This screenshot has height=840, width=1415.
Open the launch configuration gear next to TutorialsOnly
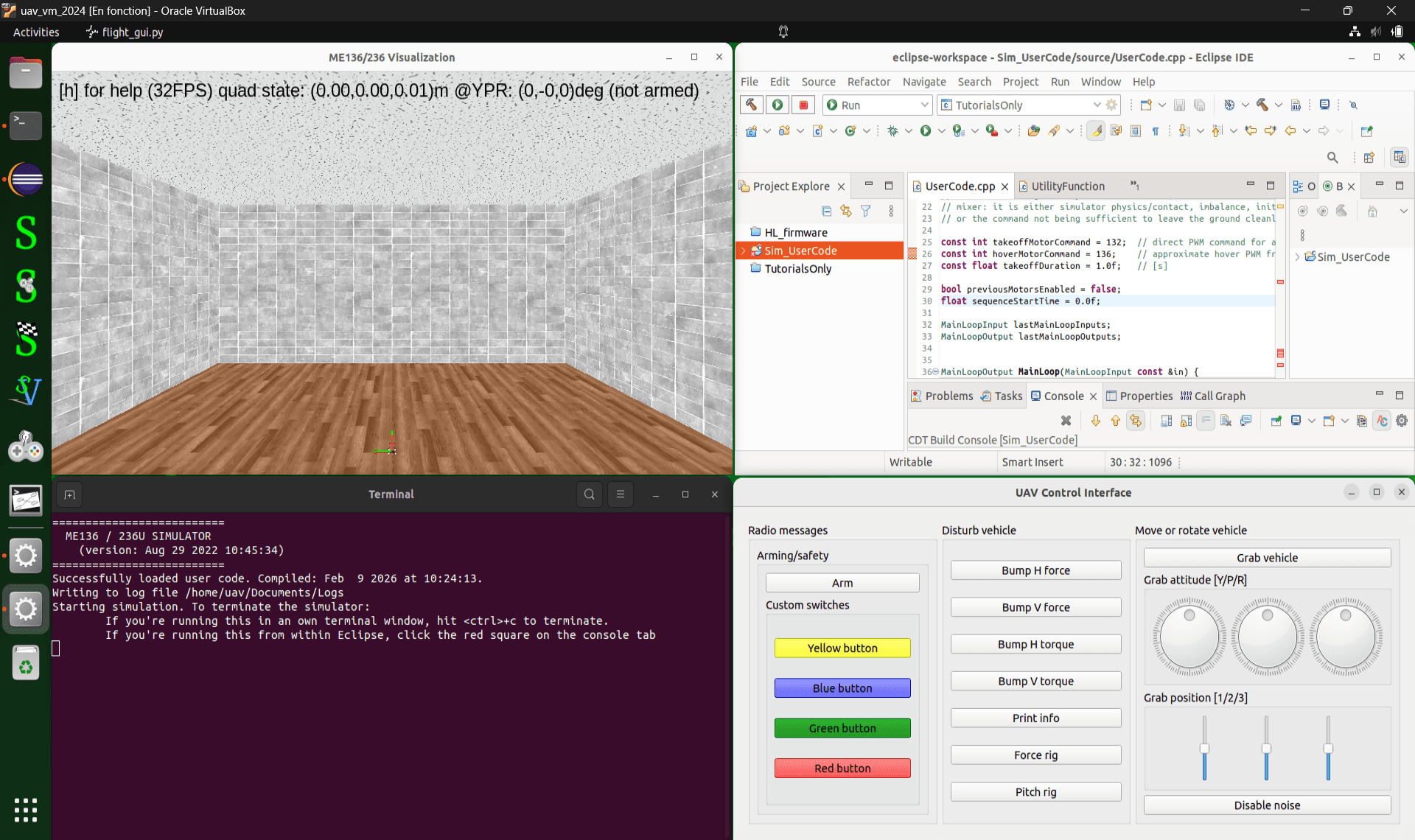[x=1111, y=105]
